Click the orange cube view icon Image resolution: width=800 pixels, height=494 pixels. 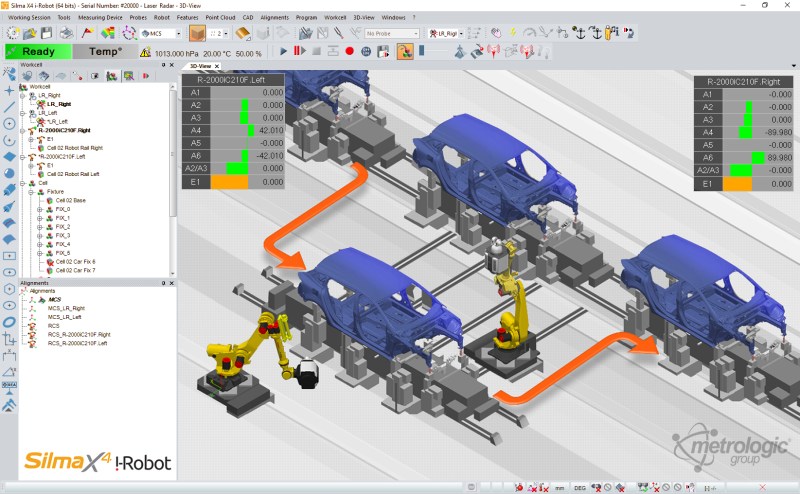click(x=197, y=34)
